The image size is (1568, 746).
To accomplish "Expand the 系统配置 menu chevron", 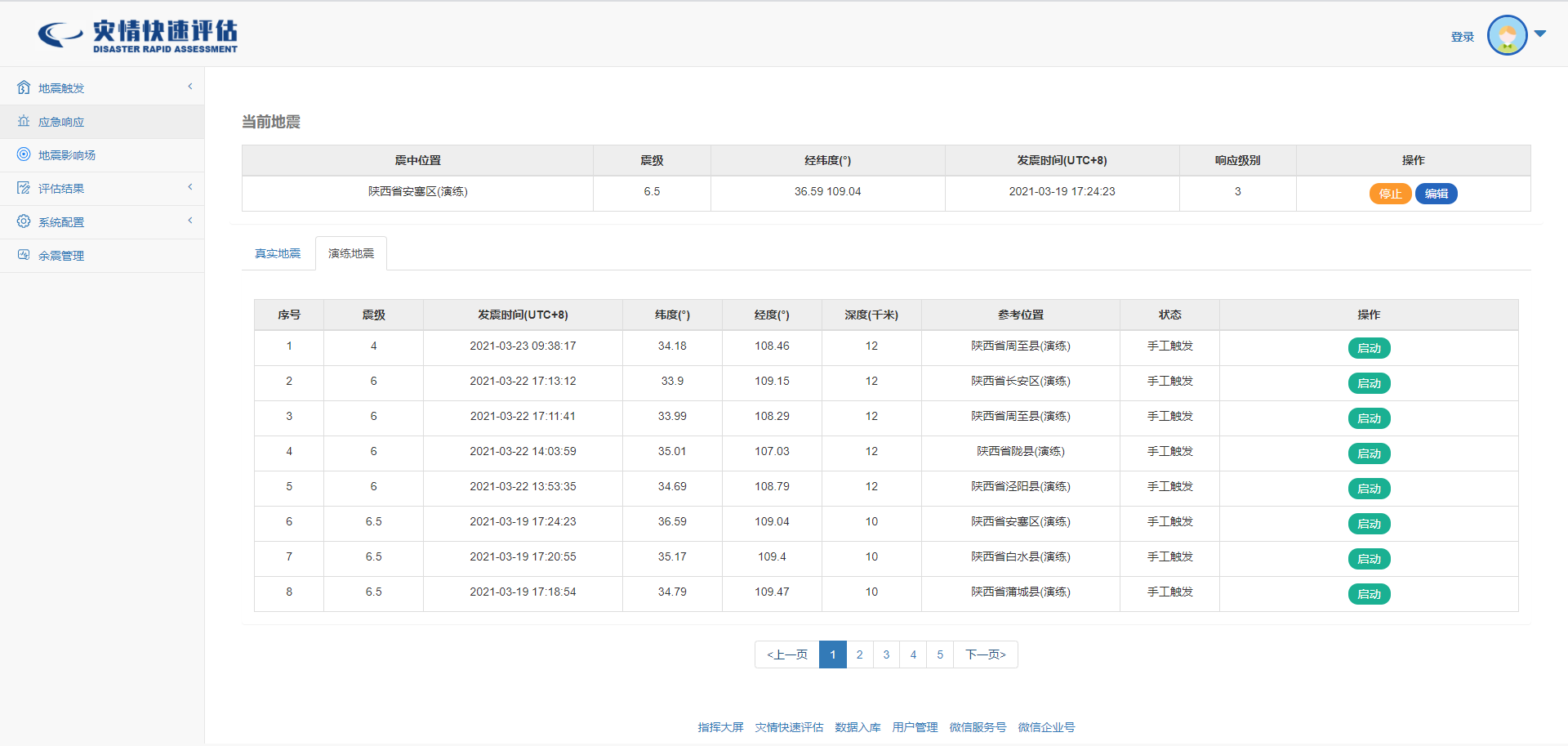I will click(x=190, y=221).
